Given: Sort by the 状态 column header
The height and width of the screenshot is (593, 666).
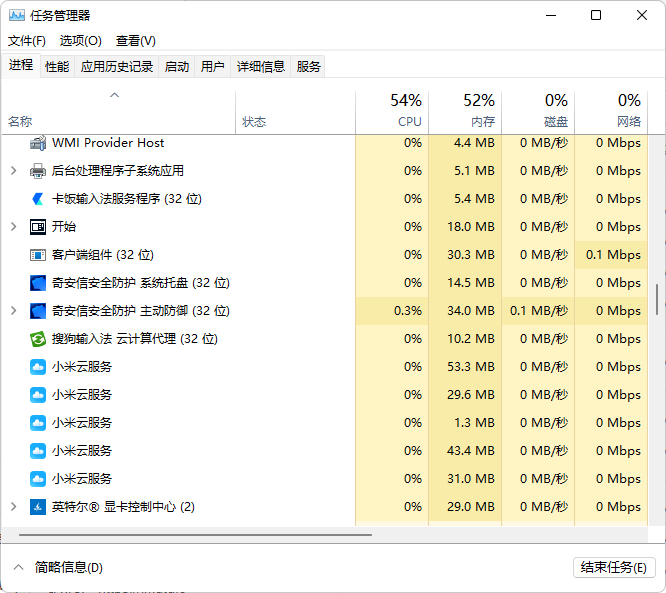Looking at the screenshot, I should [295, 112].
